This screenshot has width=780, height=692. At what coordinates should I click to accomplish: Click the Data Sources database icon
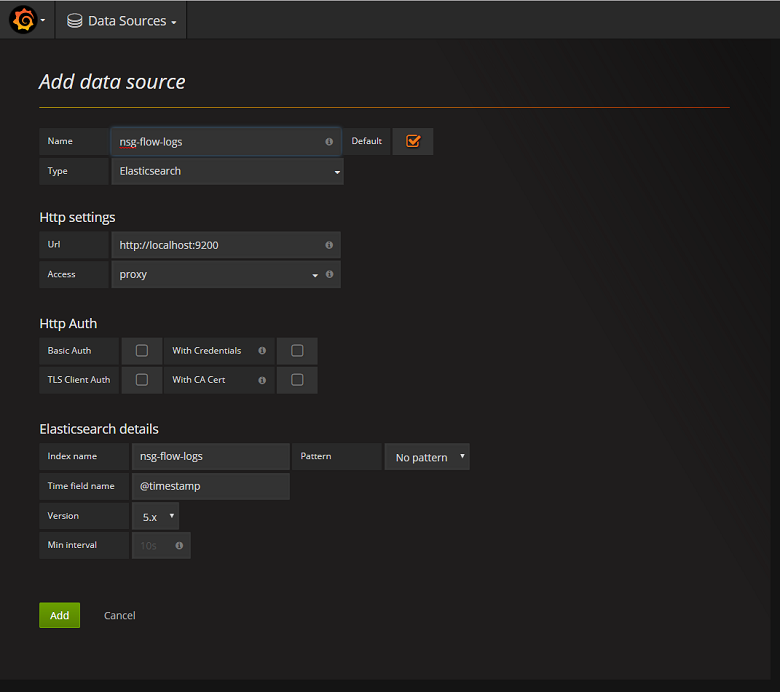tap(75, 21)
